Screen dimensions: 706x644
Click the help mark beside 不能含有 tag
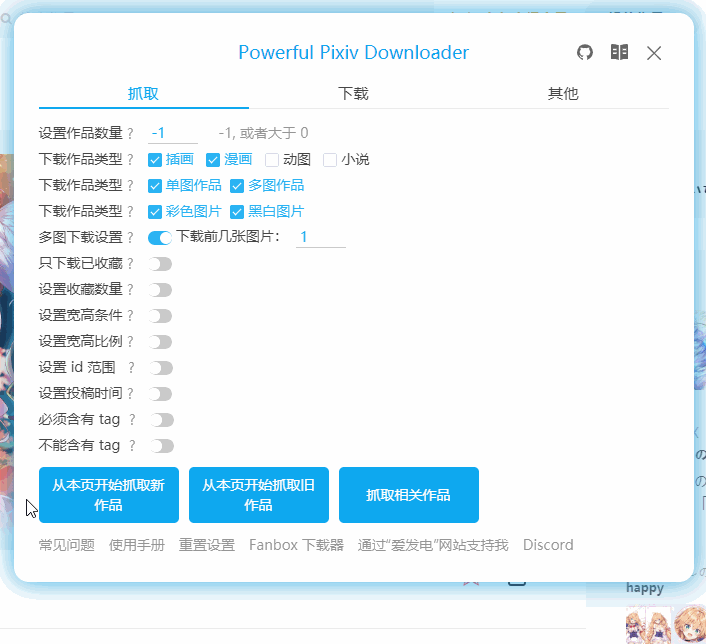(132, 446)
